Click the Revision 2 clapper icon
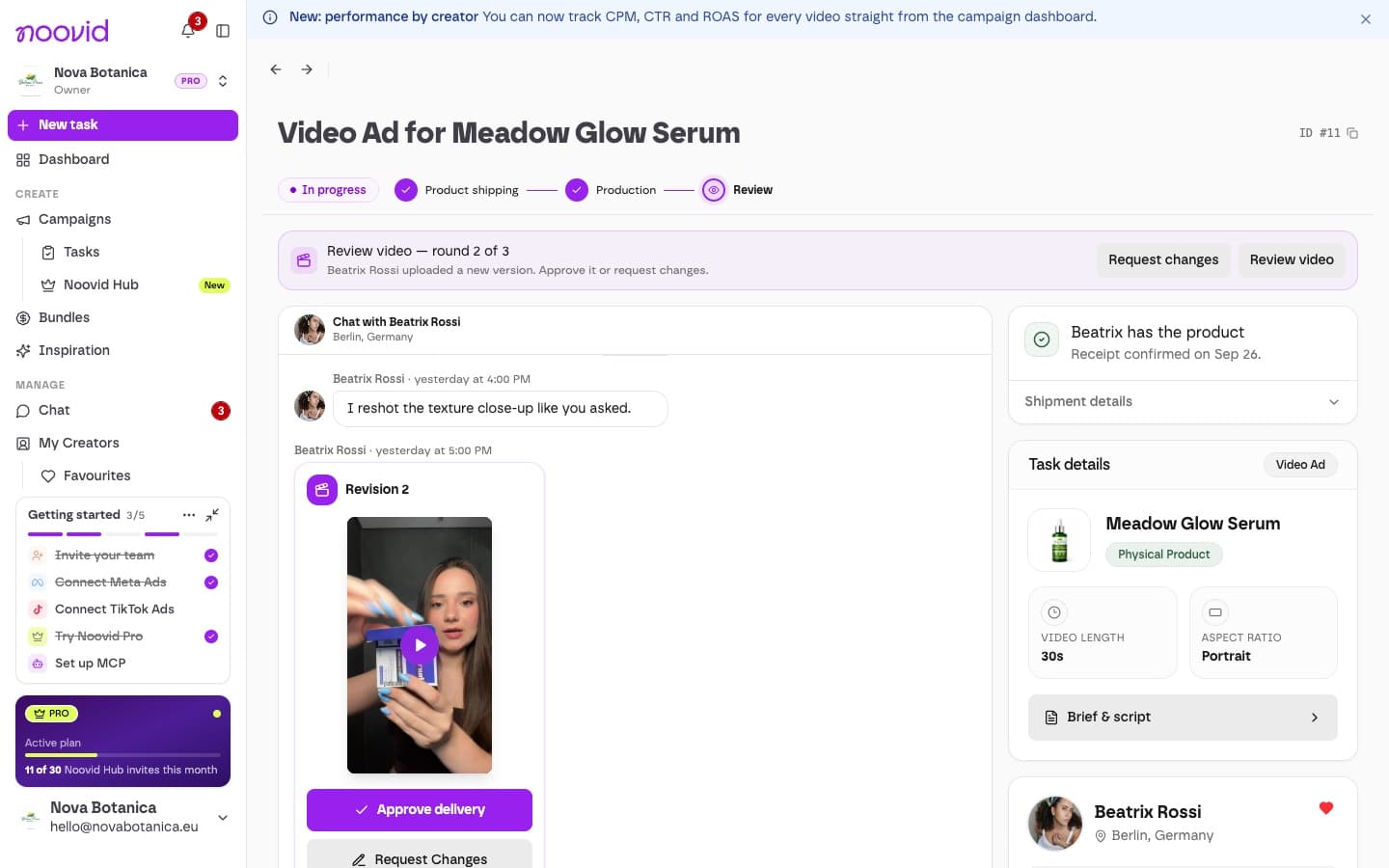This screenshot has height=868, width=1389. (x=322, y=490)
